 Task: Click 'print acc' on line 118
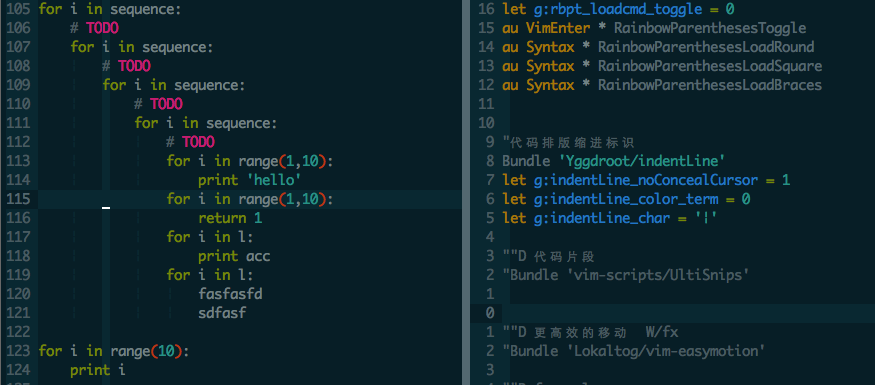point(234,256)
